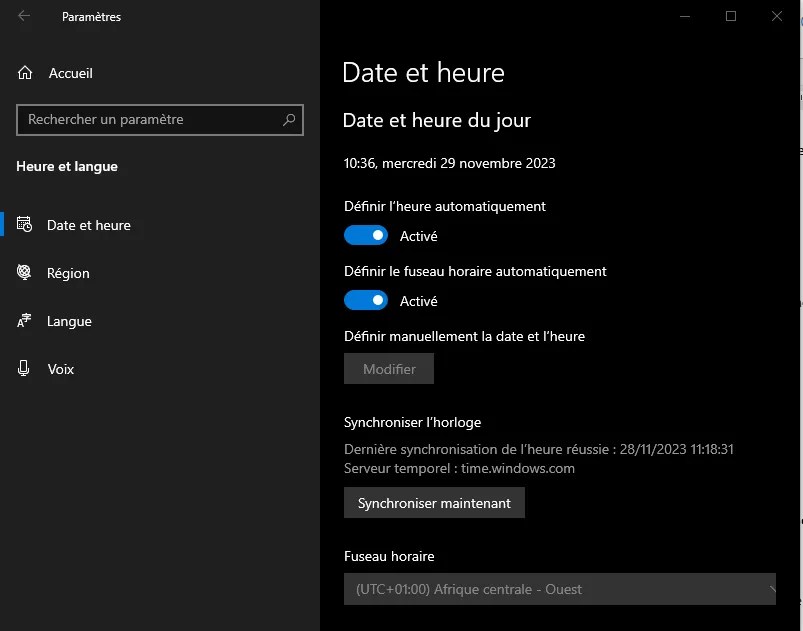Click the Synchroniser maintenant button

(x=434, y=502)
